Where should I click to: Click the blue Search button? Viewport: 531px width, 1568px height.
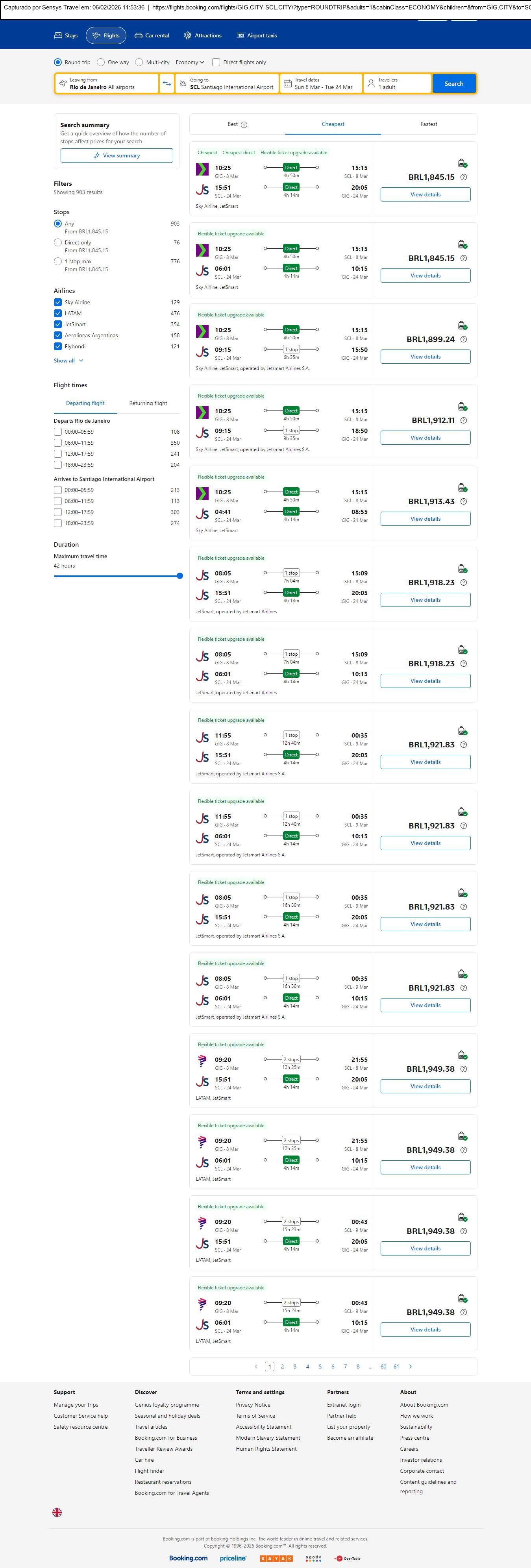coord(454,83)
